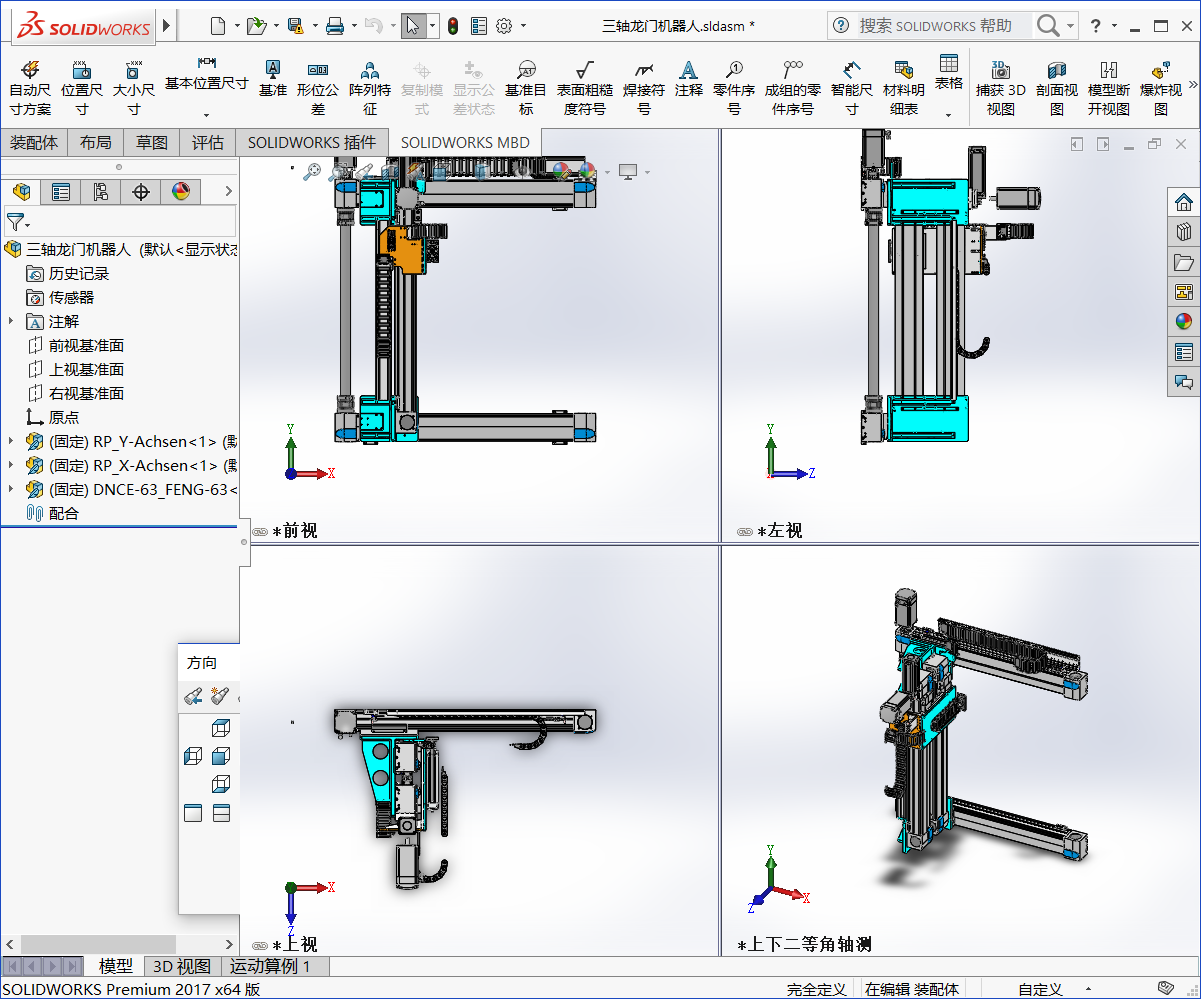Expand the SOLIDWORKS menu flyout arrow
This screenshot has width=1201, height=999.
point(166,25)
